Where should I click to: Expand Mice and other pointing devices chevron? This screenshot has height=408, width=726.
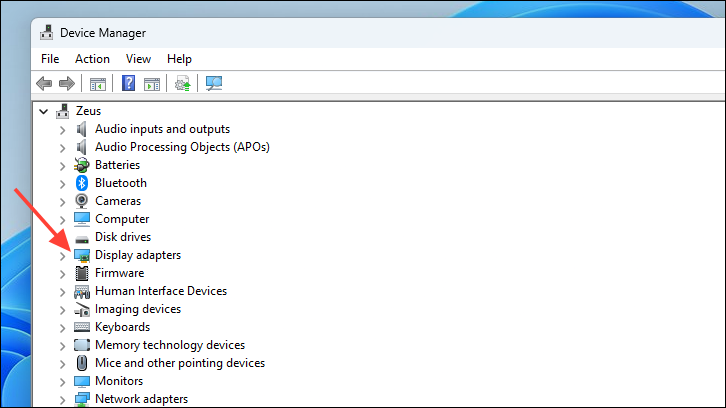pyautogui.click(x=63, y=364)
